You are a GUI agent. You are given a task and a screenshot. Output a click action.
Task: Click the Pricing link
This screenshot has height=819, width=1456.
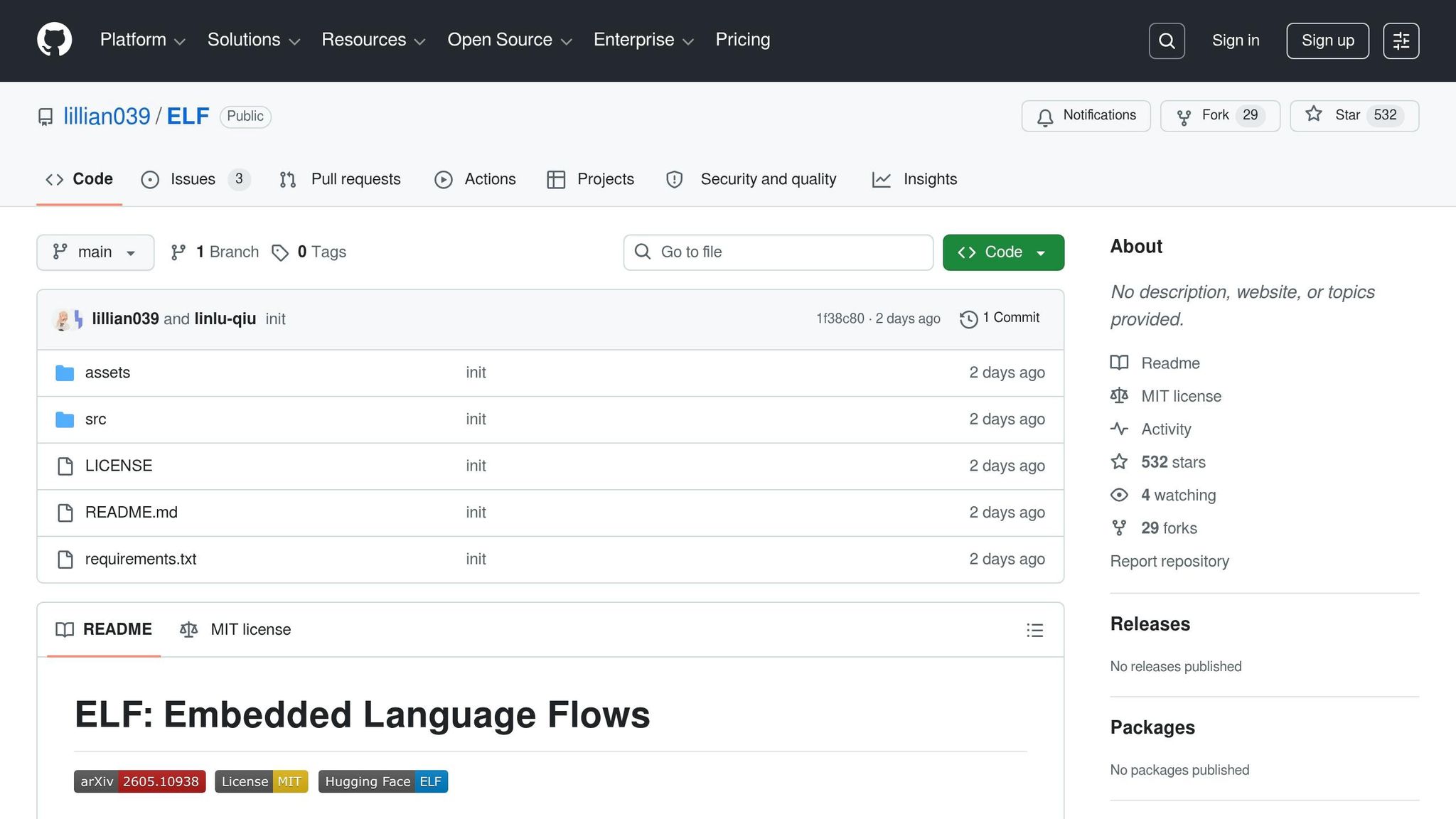(x=743, y=40)
